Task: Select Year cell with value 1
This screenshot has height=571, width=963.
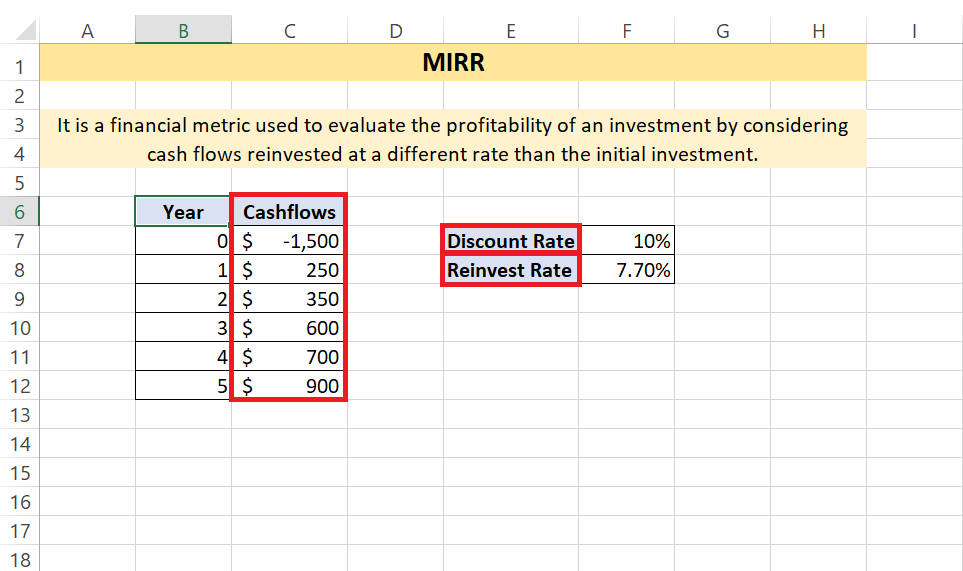Action: tap(184, 269)
